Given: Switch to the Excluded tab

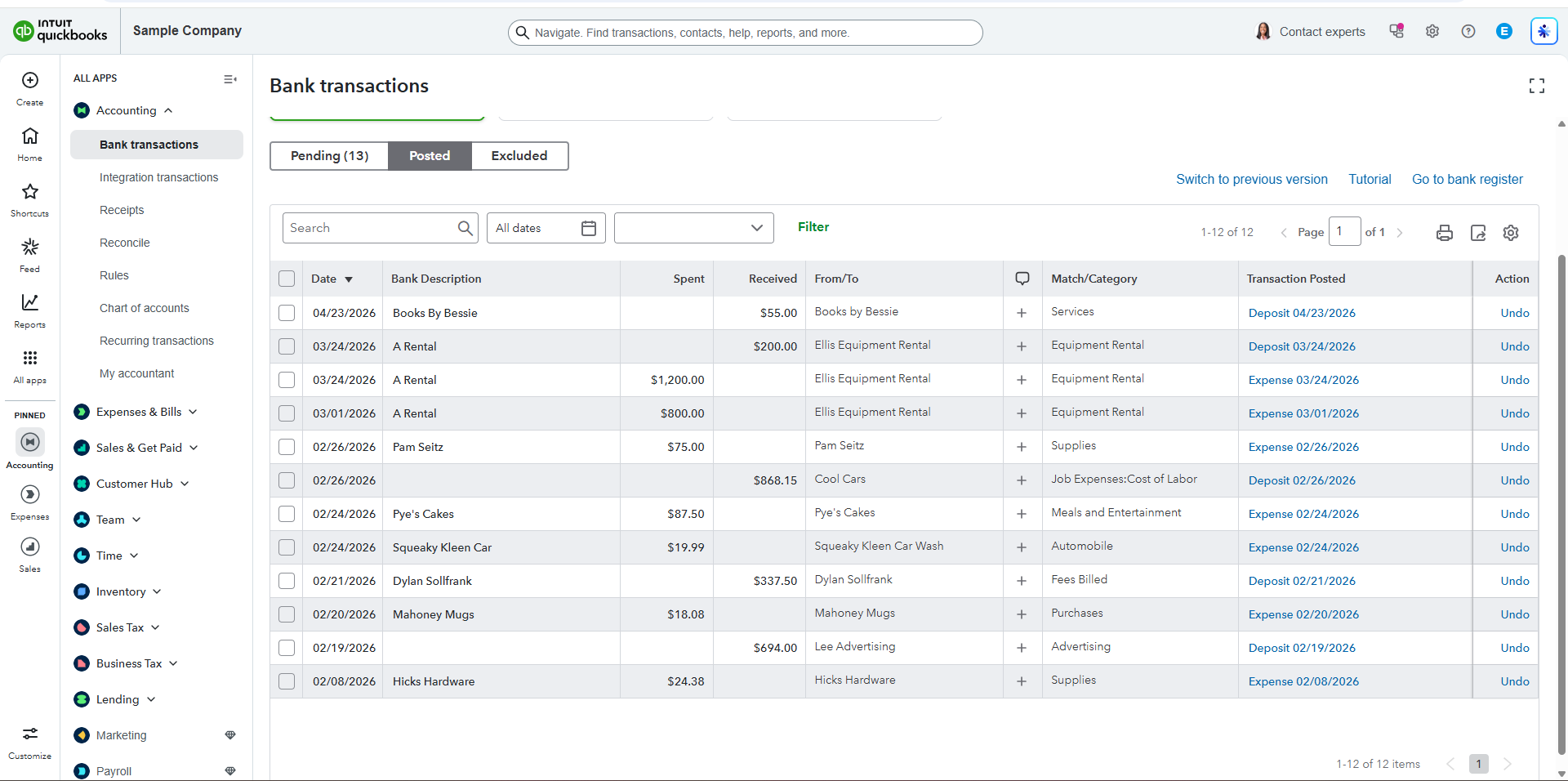Looking at the screenshot, I should (519, 156).
